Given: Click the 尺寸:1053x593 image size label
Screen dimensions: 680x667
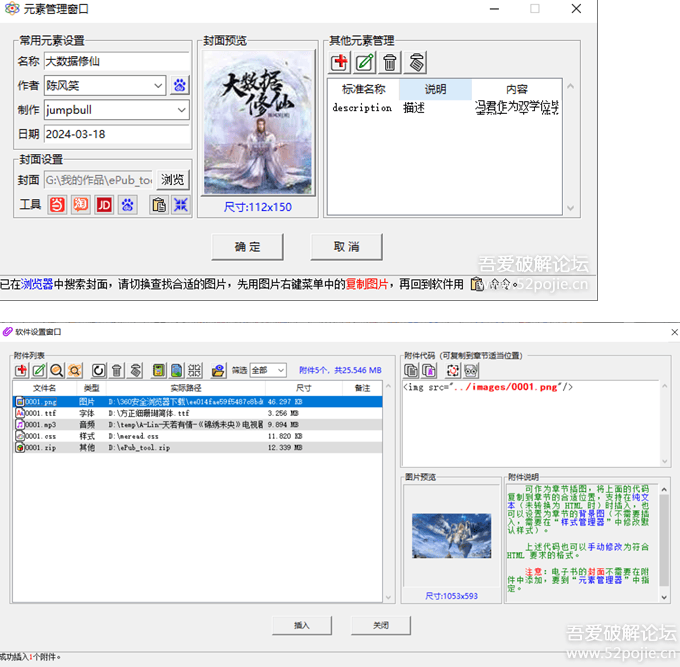Looking at the screenshot, I should 451,596.
